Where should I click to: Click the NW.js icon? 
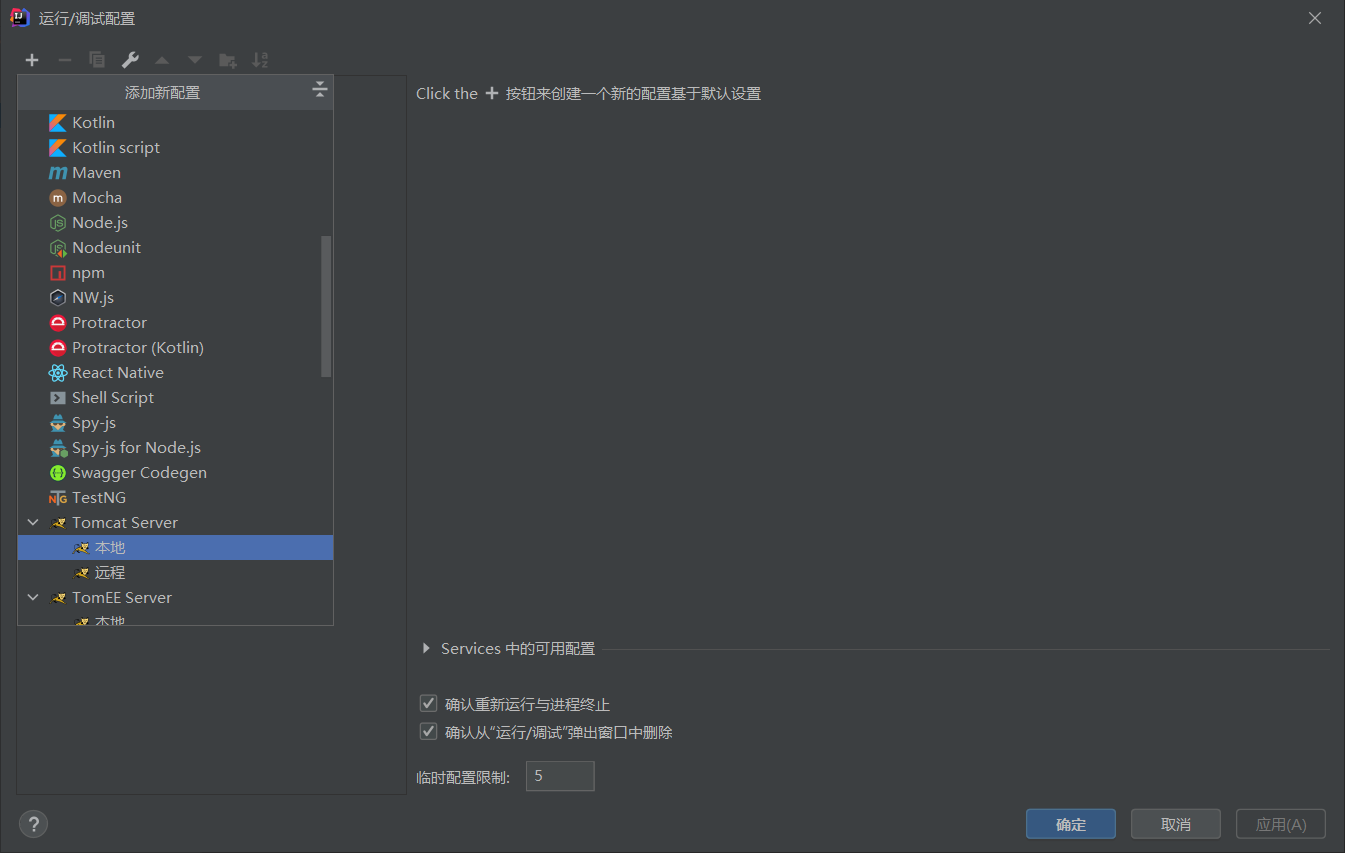(x=58, y=297)
